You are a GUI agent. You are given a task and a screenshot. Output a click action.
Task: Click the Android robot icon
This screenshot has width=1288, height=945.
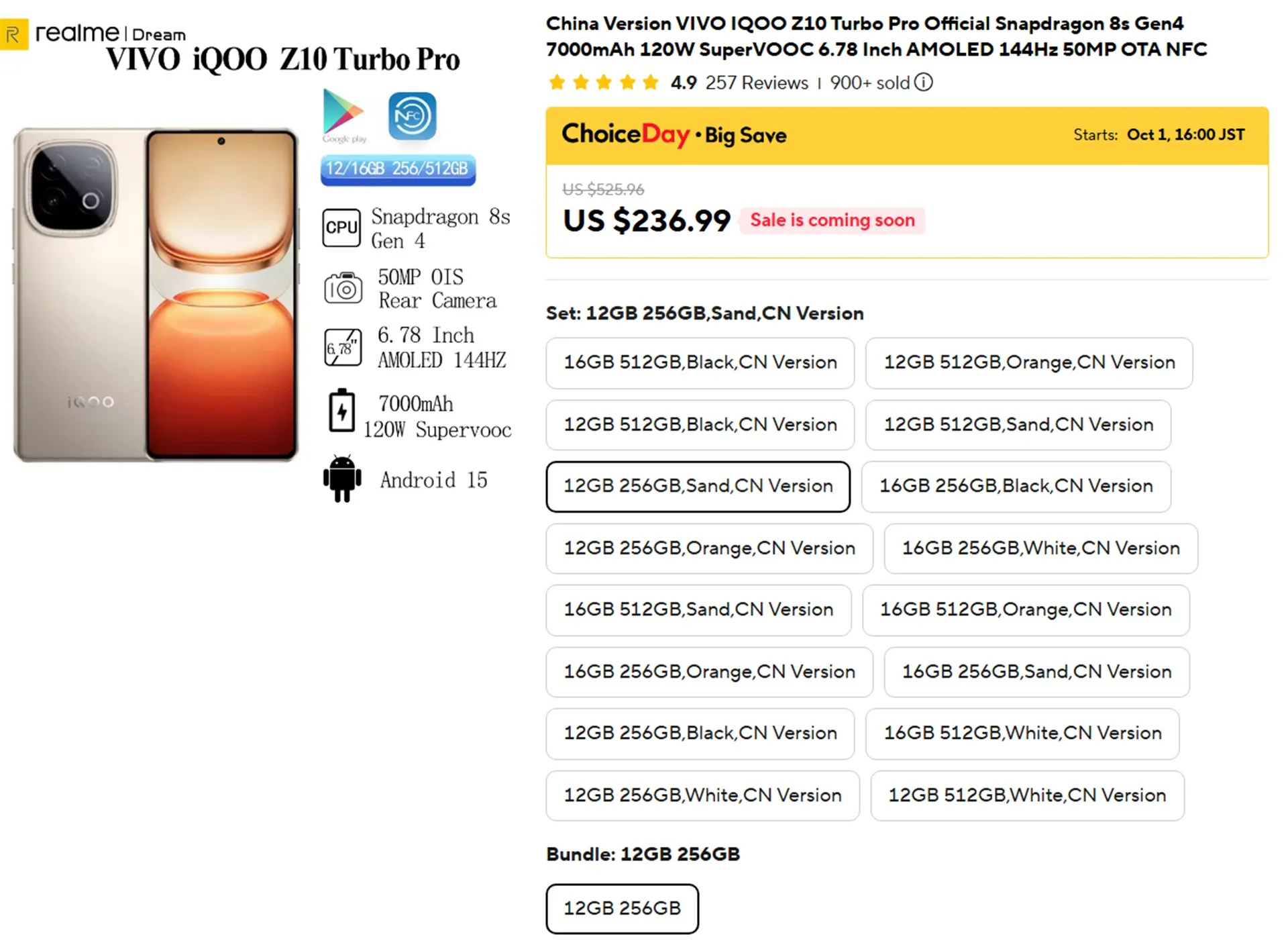[342, 479]
